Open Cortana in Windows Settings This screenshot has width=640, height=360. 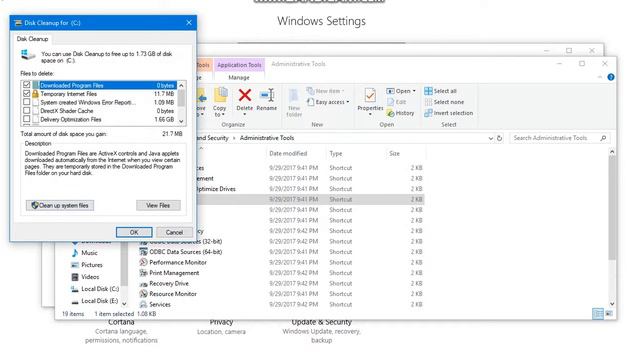point(121,331)
